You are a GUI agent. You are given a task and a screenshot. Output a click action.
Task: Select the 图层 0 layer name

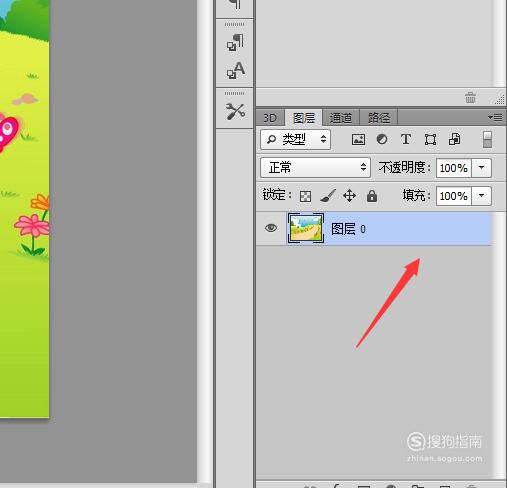tap(348, 229)
